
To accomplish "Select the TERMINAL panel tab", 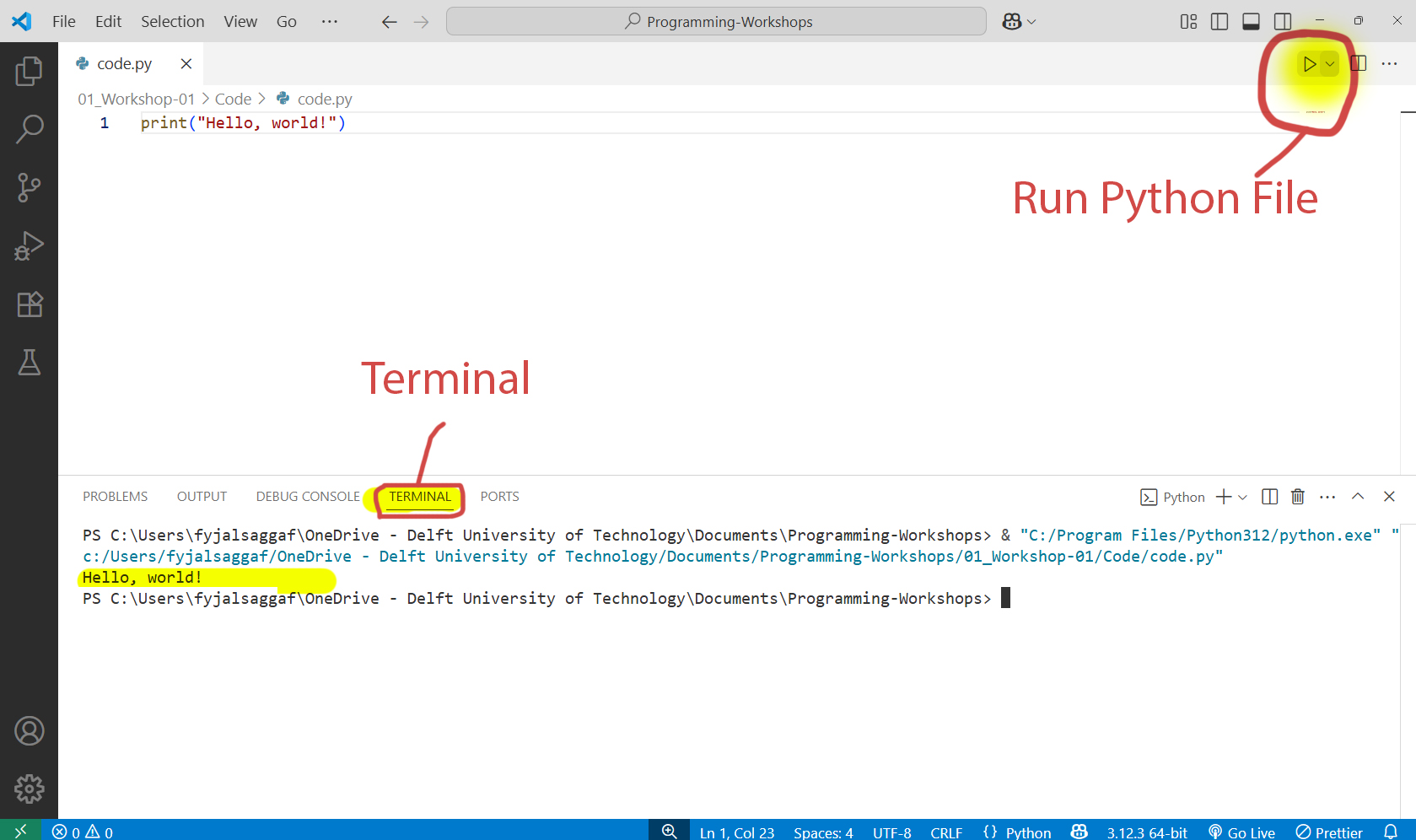I will (420, 497).
